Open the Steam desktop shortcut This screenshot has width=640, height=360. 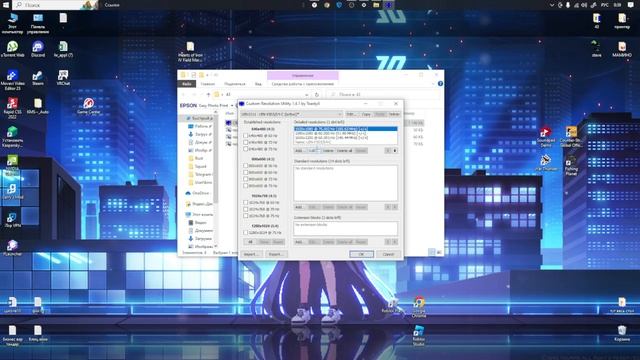(38, 78)
